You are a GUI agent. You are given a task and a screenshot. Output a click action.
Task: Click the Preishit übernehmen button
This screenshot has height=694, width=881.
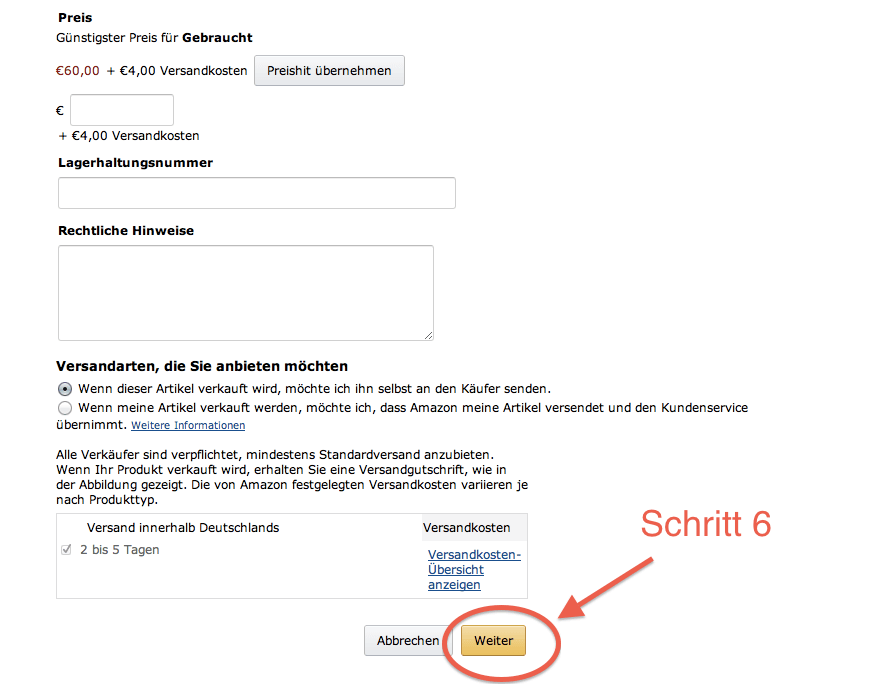[x=329, y=71]
